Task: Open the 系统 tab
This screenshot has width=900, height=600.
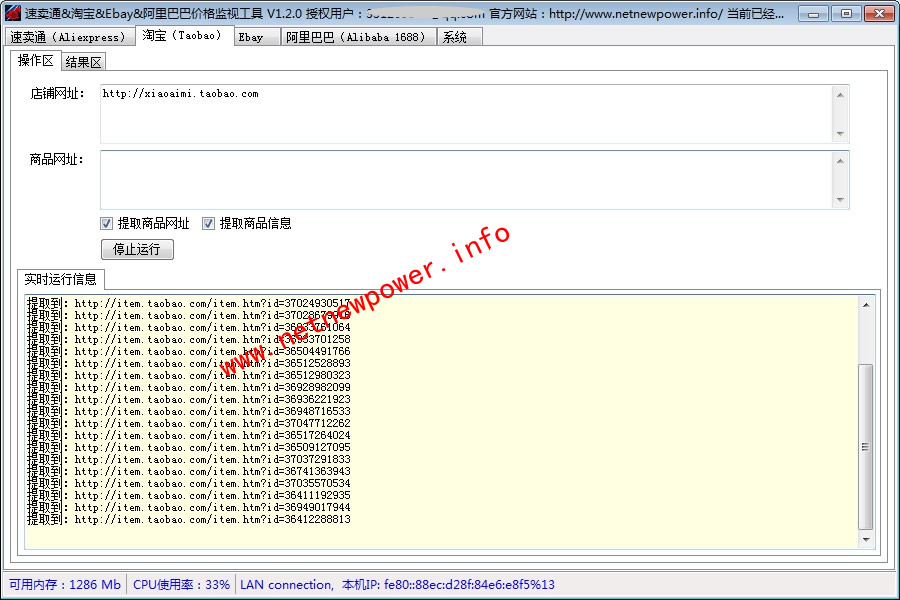Action: [455, 37]
